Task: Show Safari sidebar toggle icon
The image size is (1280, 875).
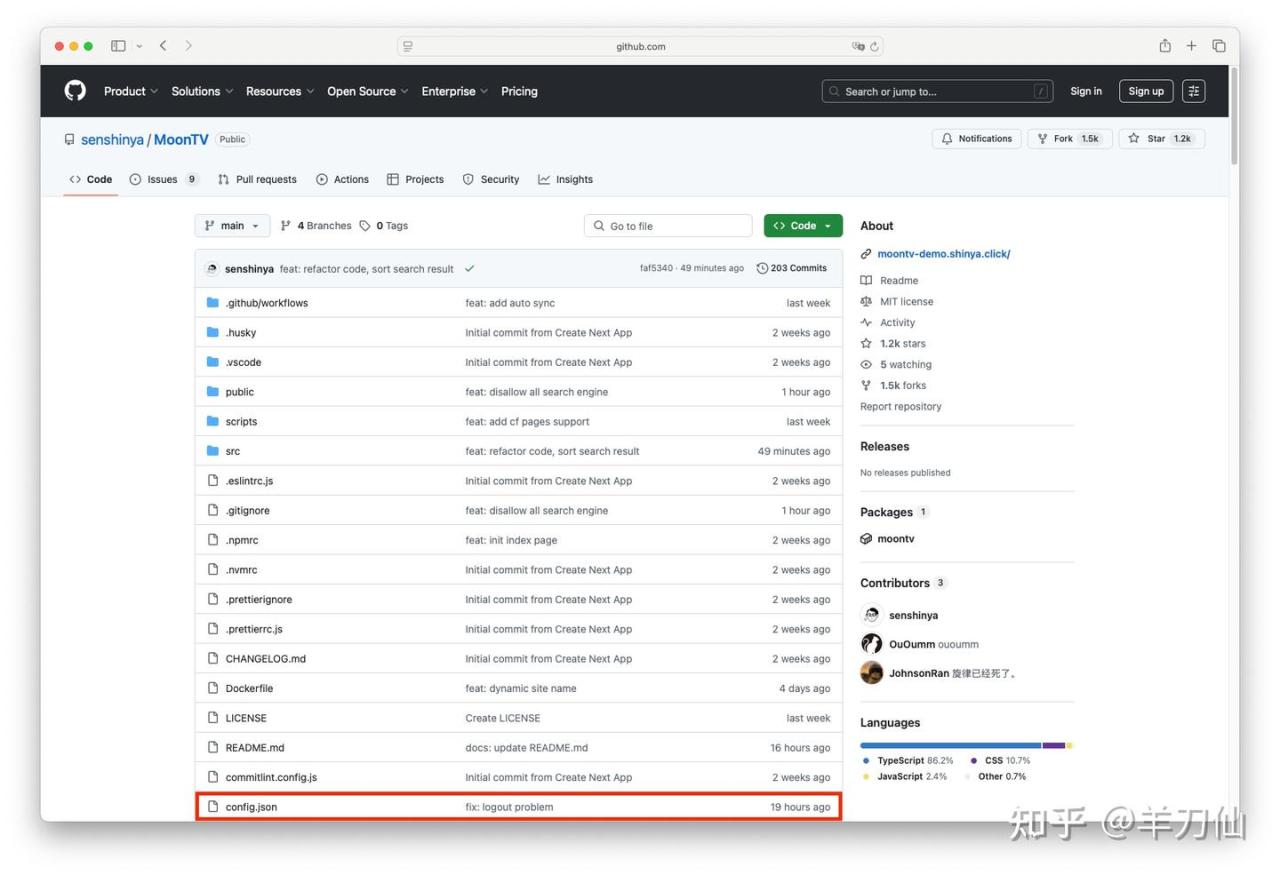Action: pos(118,46)
